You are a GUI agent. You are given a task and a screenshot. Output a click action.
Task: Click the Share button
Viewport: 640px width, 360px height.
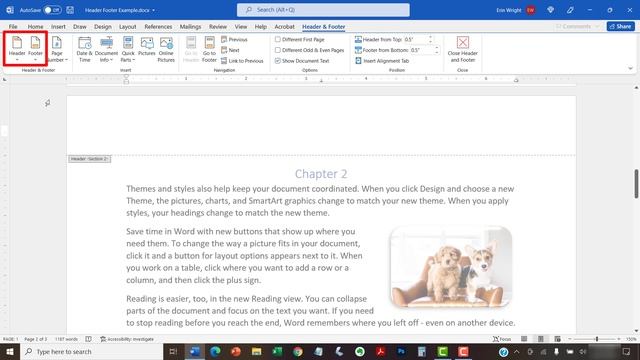[x=620, y=27]
